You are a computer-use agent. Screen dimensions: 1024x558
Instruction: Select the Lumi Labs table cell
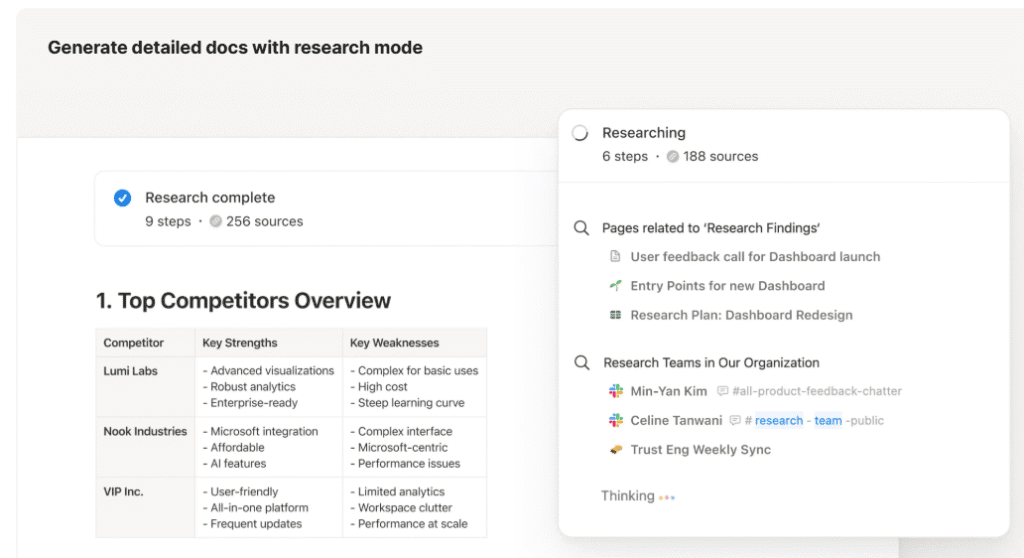tap(145, 387)
